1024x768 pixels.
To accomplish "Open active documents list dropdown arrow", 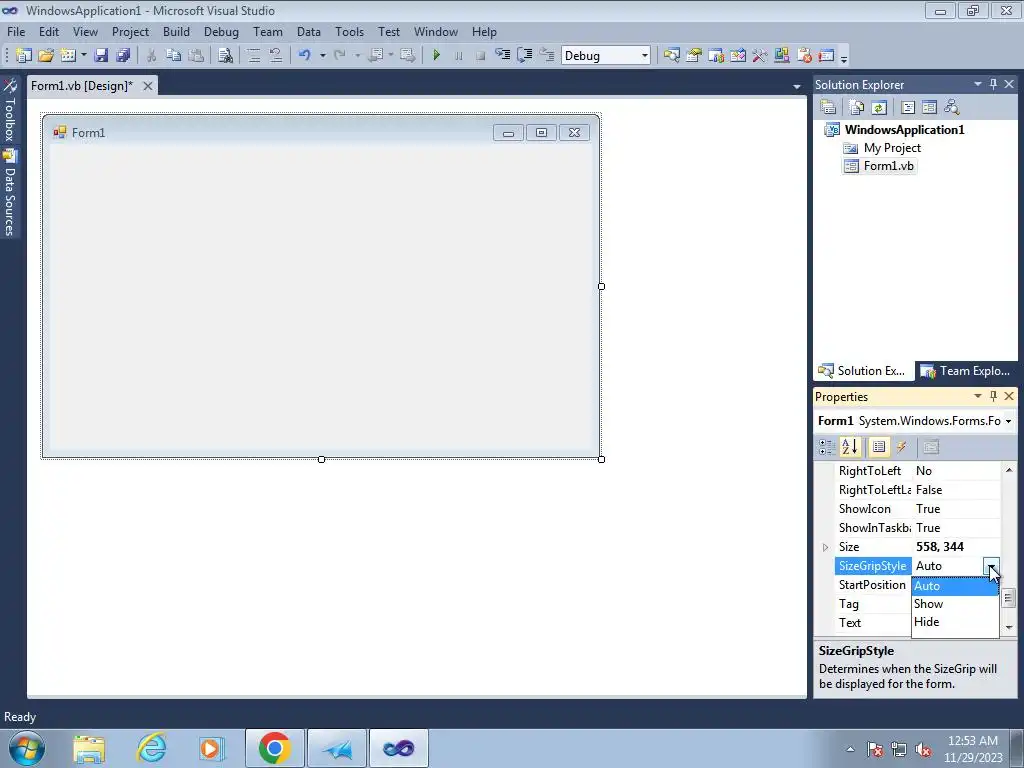I will pyautogui.click(x=797, y=86).
